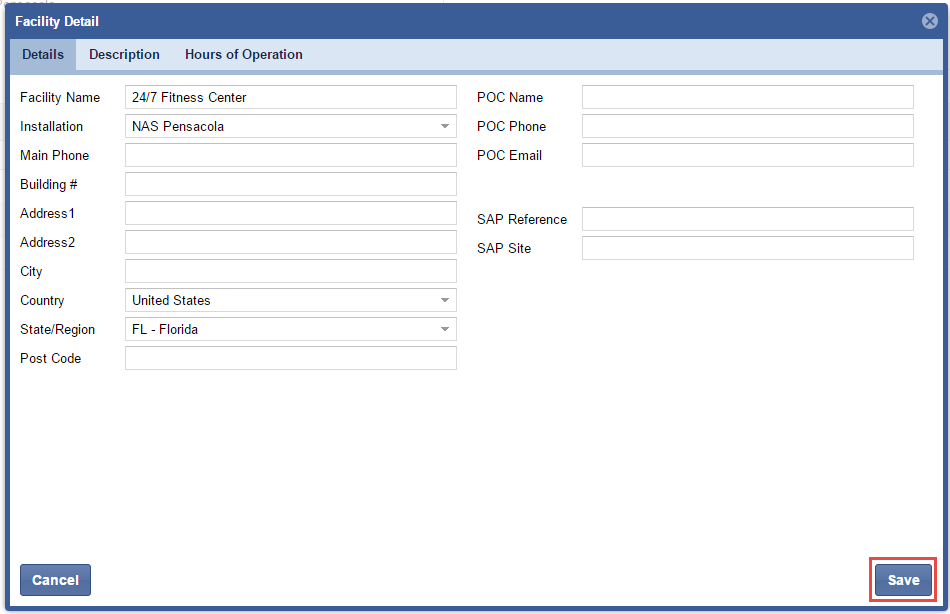
Task: Select the Details tab
Action: click(x=43, y=55)
